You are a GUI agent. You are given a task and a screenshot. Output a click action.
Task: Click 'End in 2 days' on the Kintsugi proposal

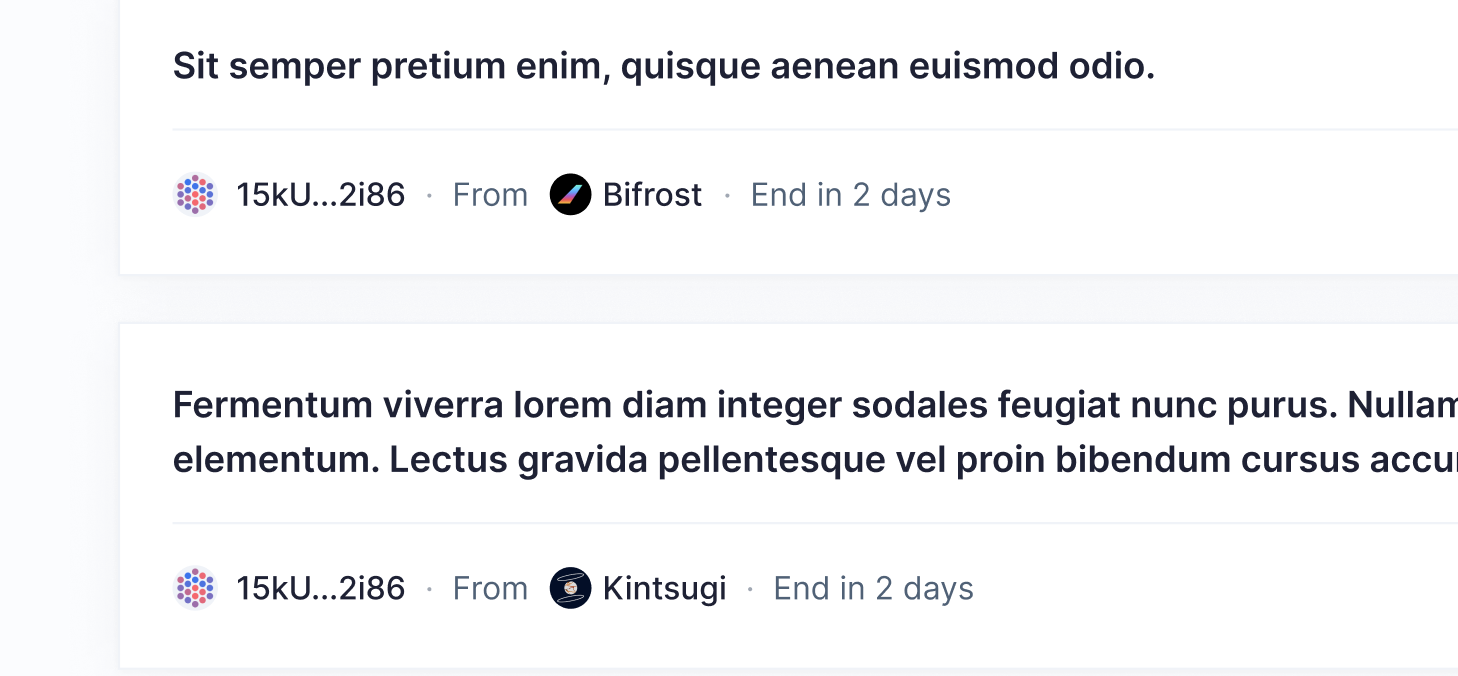pos(873,588)
